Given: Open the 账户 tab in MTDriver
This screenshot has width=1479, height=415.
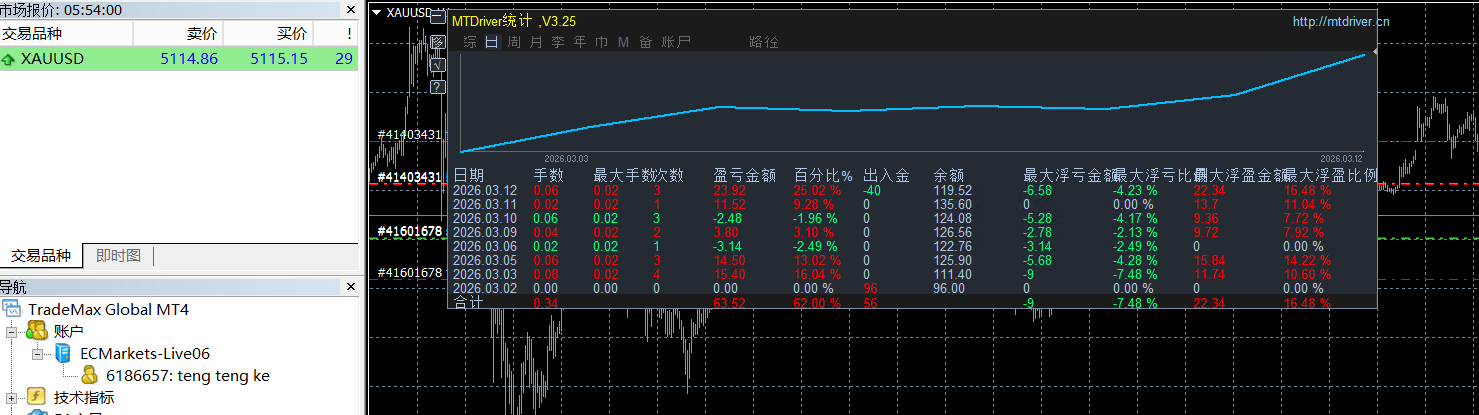Looking at the screenshot, I should point(676,42).
